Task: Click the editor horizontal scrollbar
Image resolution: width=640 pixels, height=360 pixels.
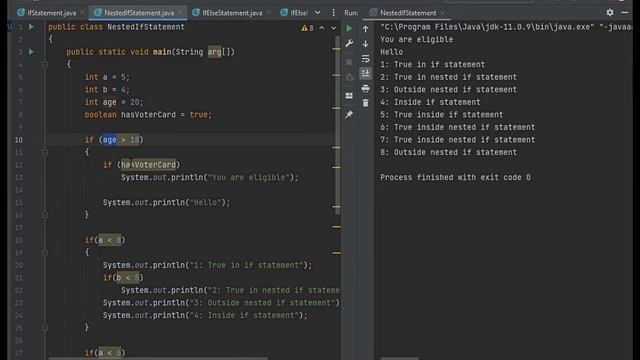Action: click(158, 358)
